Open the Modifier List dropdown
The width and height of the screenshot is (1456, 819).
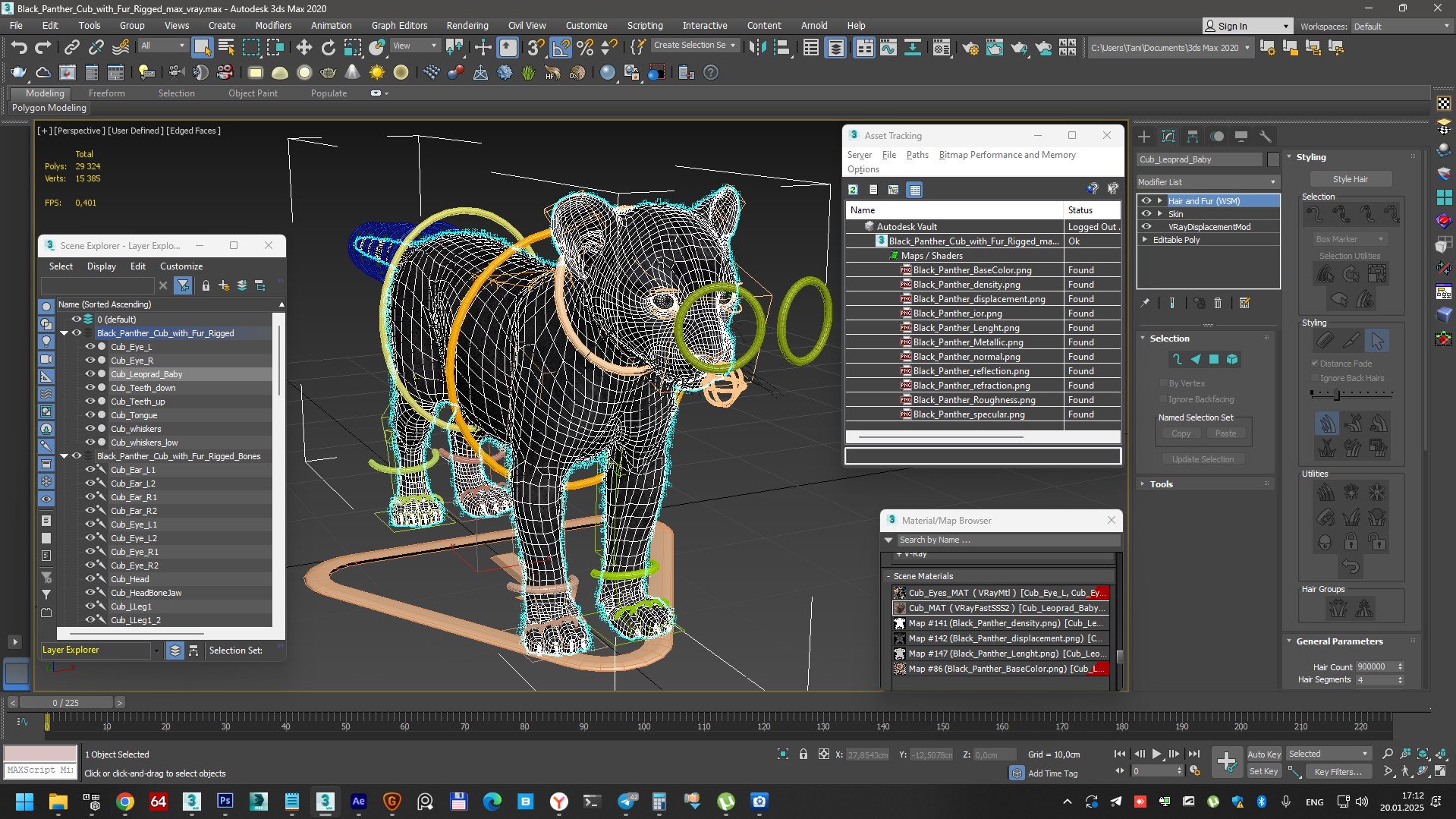1208,182
